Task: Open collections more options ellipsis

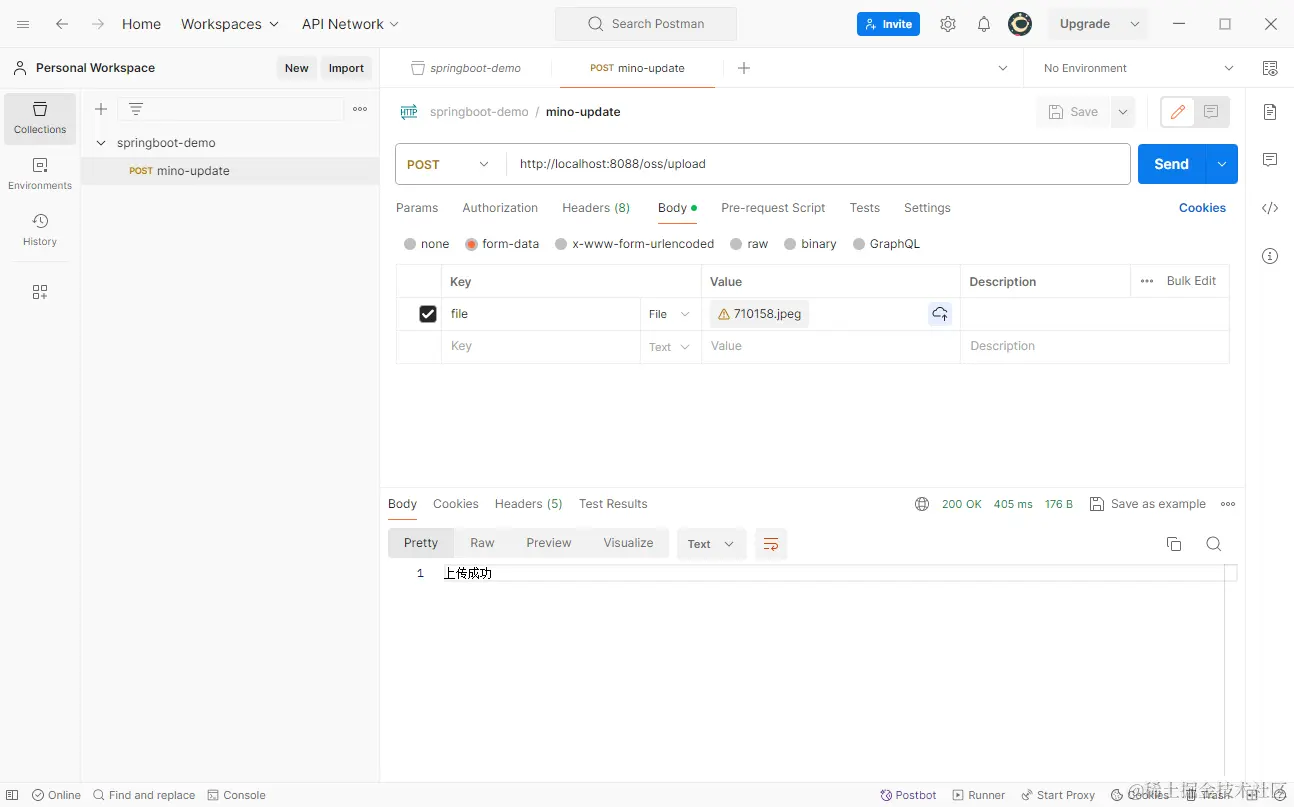Action: pyautogui.click(x=360, y=109)
